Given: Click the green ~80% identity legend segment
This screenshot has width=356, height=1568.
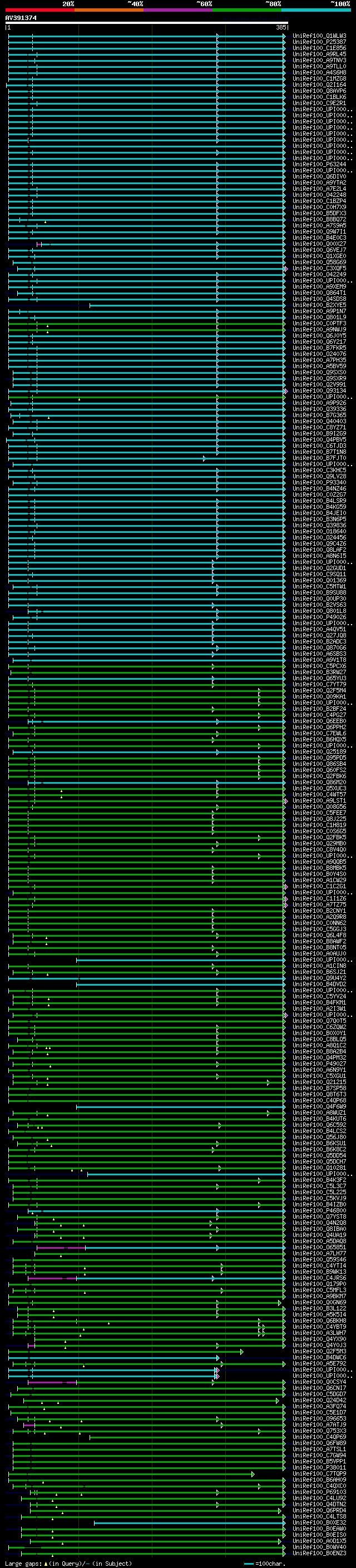Looking at the screenshot, I should (x=247, y=10).
